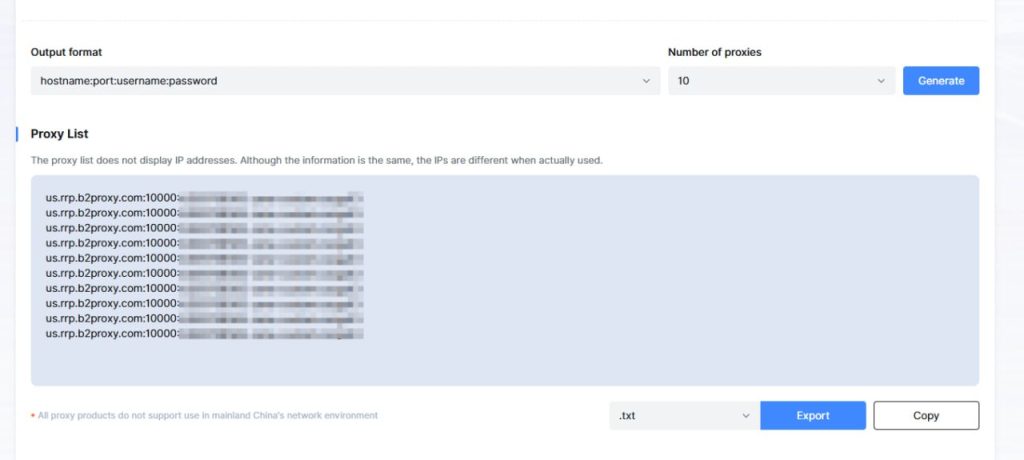Image resolution: width=1024 pixels, height=460 pixels.
Task: Click the chevron arrow beside the value 10
Action: (x=881, y=81)
